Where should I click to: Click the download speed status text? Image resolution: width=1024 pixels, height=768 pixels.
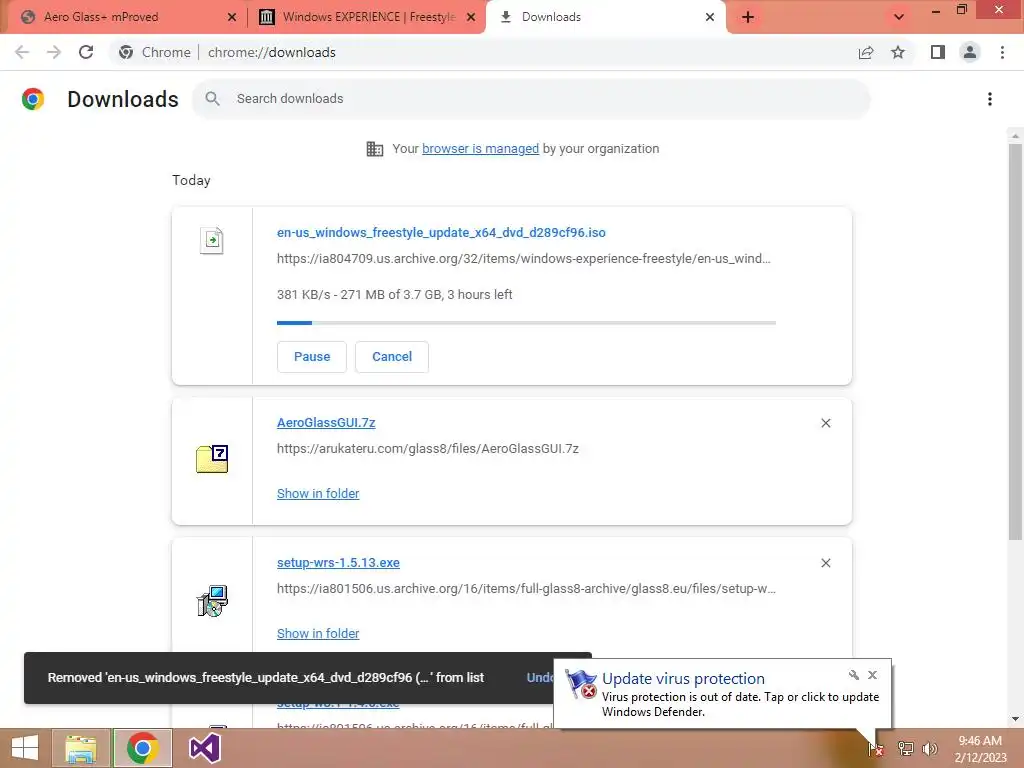394,295
